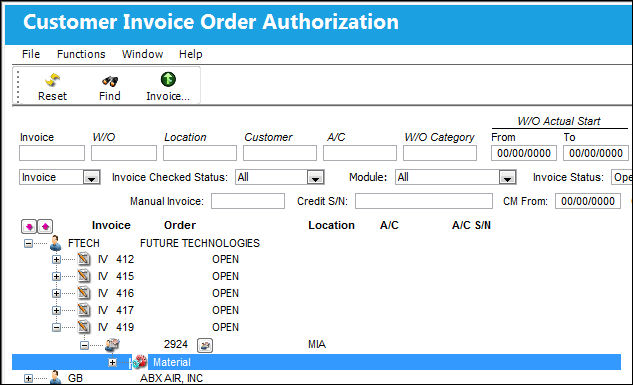Image resolution: width=633 pixels, height=385 pixels.
Task: Click order number 2924
Action: (x=176, y=344)
